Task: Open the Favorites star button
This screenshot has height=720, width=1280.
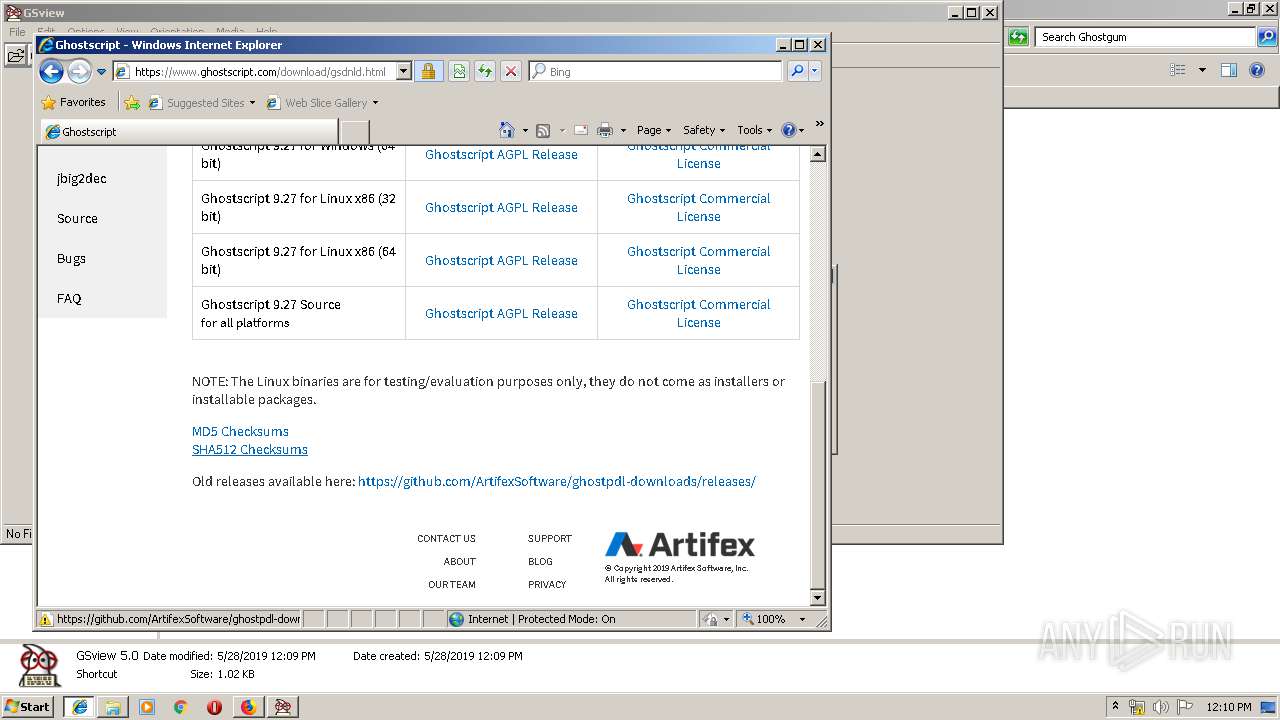Action: (x=73, y=102)
